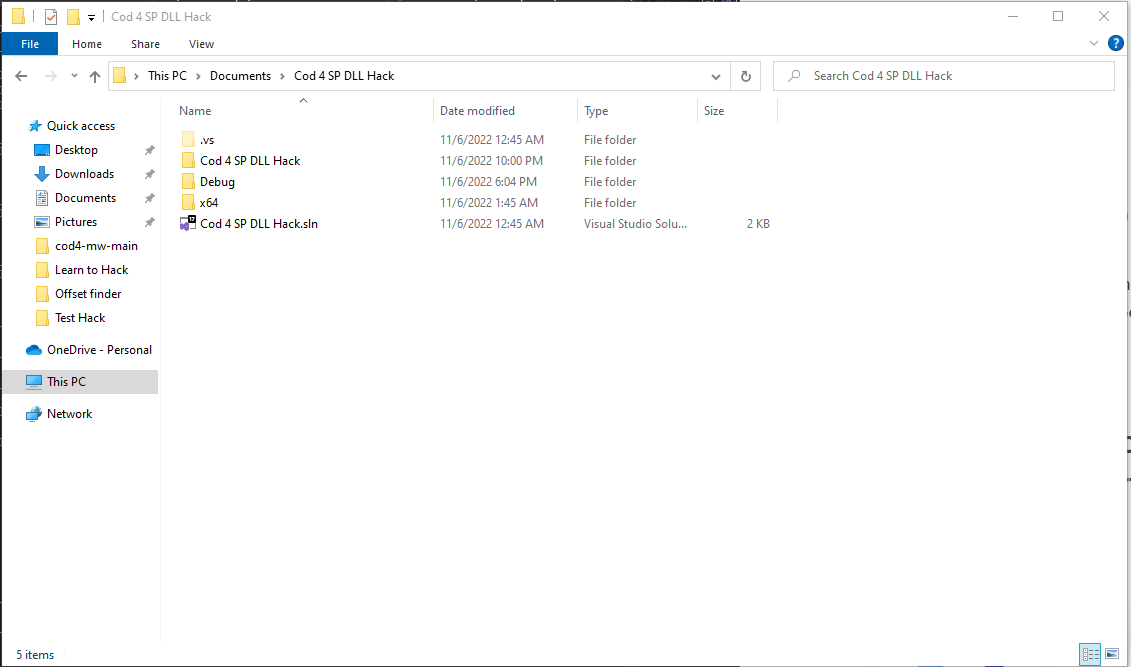Click the Visual Studio Solu... type cell
The width and height of the screenshot is (1131, 667).
635,224
